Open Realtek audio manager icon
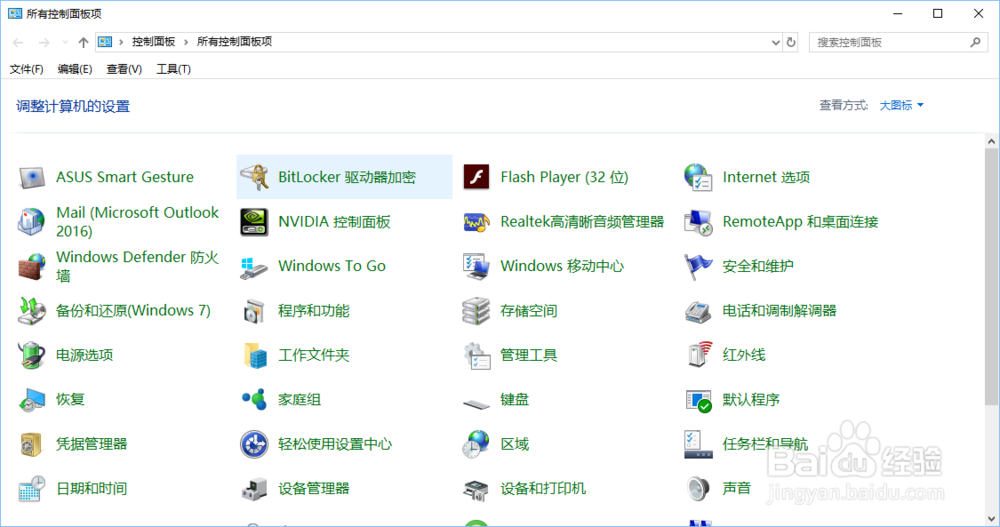Viewport: 1000px width, 527px height. tap(476, 222)
